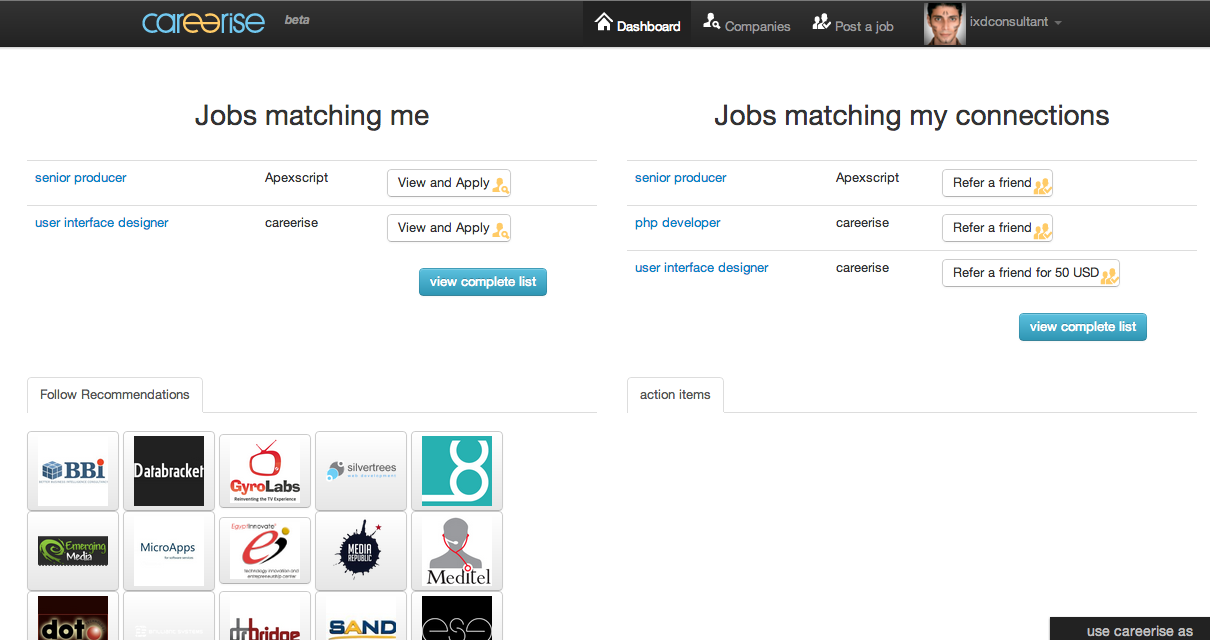Screen dimensions: 1210x640
Task: View complete list for connections' jobs
Action: [x=1082, y=327]
